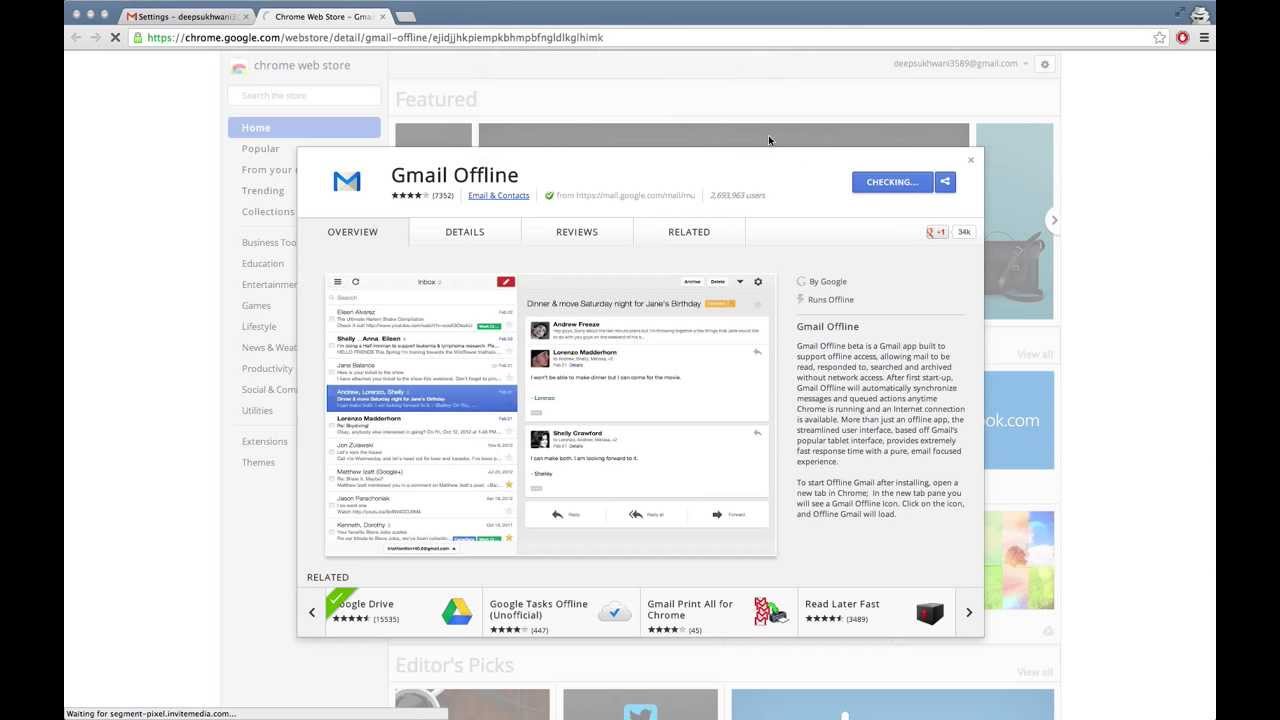Select Popular in the sidebar
Screen dimensions: 1280x720
(260, 149)
